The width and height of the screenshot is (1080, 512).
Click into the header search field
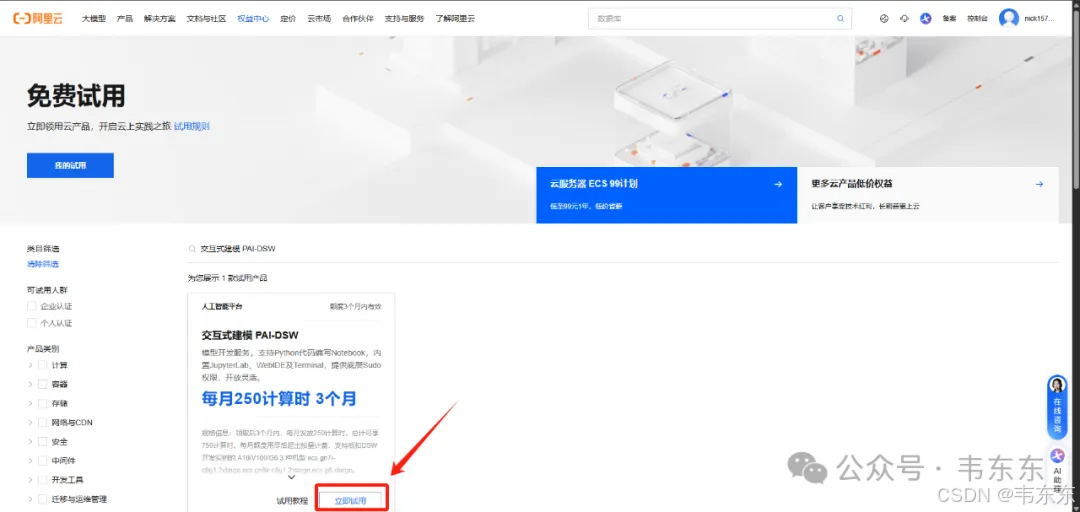pos(720,19)
